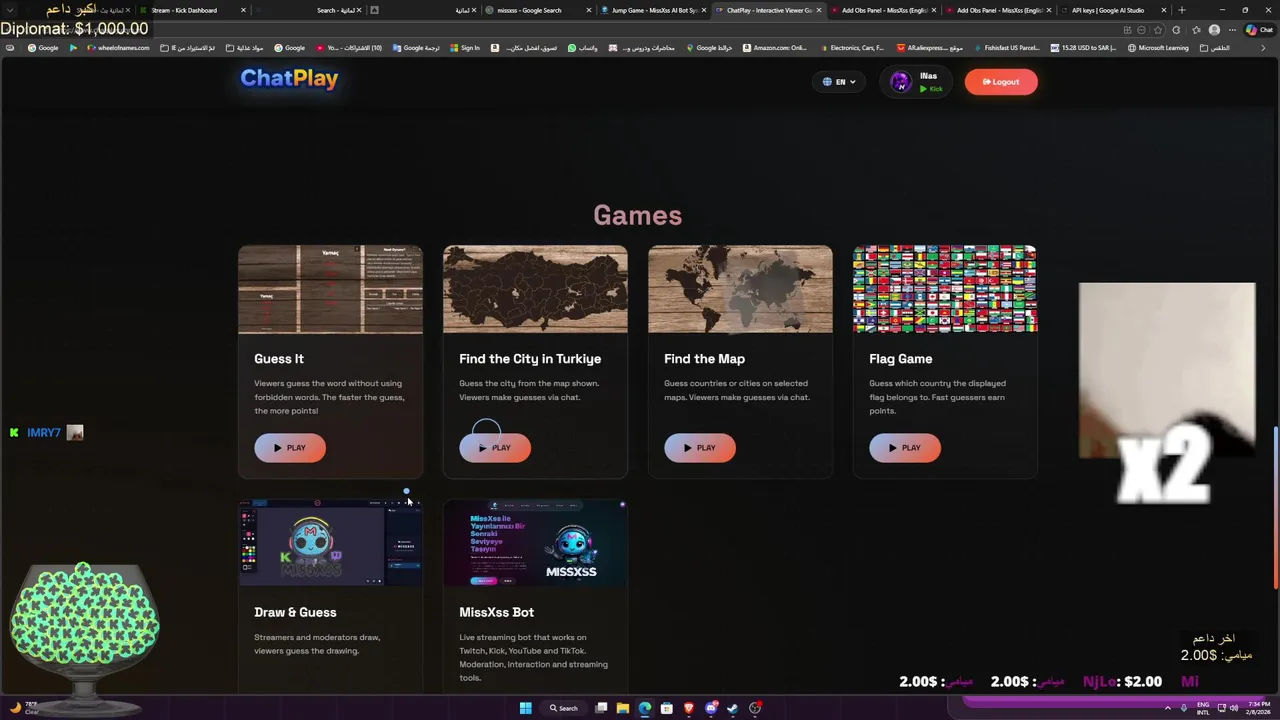The height and width of the screenshot is (720, 1280).
Task: Open the world map thumbnail
Action: (x=740, y=289)
